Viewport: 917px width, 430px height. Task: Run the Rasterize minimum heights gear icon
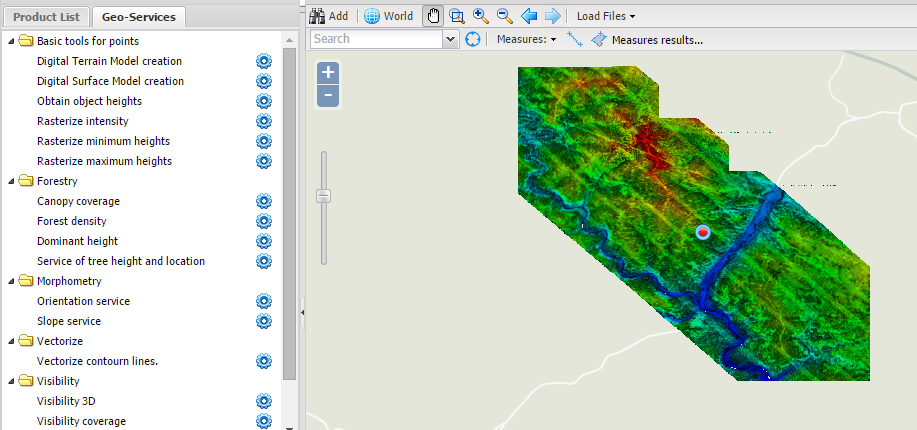(x=264, y=141)
